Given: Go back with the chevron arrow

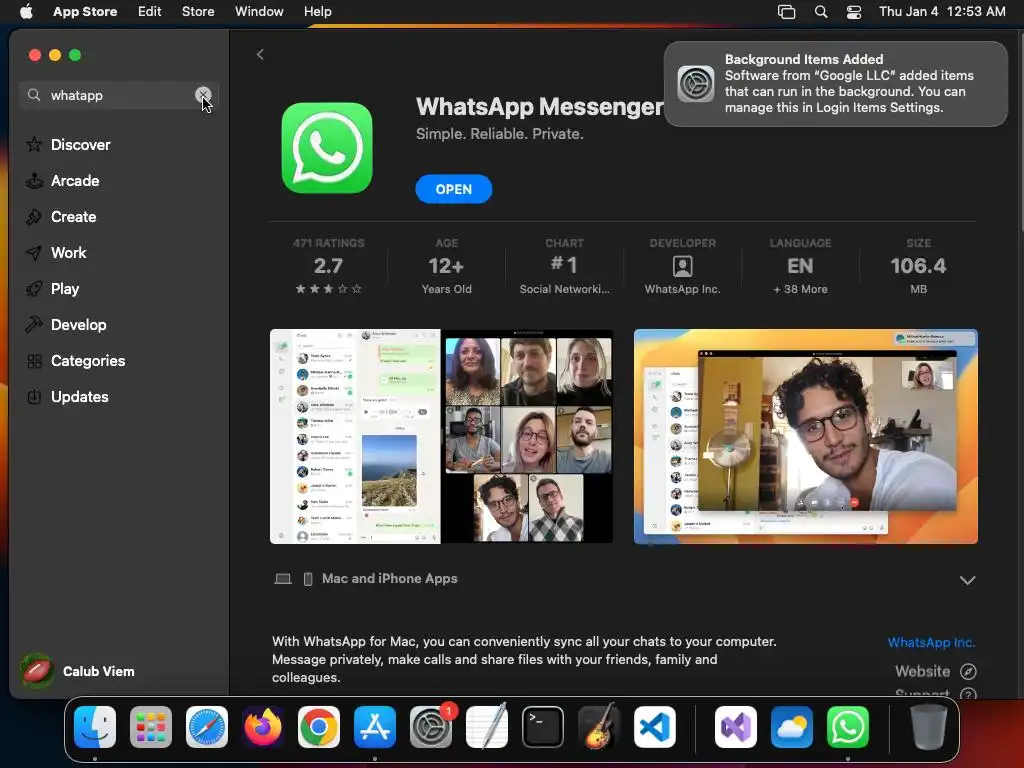Looking at the screenshot, I should [x=260, y=54].
